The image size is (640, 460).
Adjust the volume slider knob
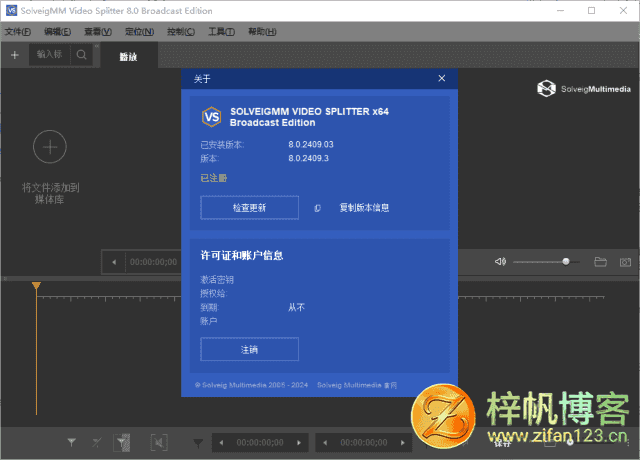(566, 262)
